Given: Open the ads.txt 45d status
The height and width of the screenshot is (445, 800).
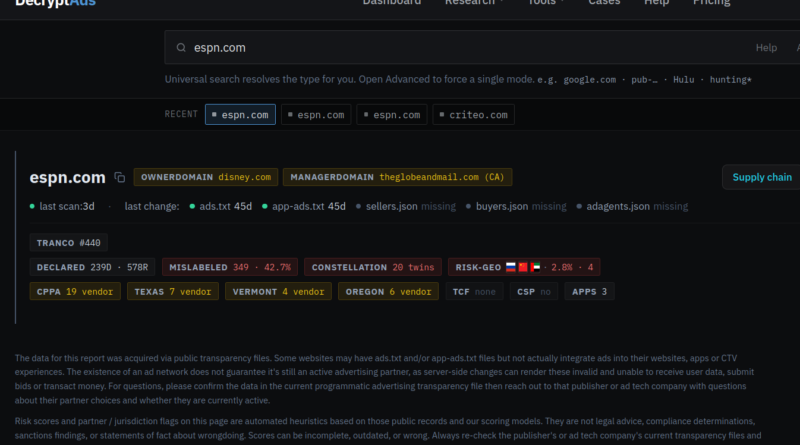Looking at the screenshot, I should click(x=220, y=206).
